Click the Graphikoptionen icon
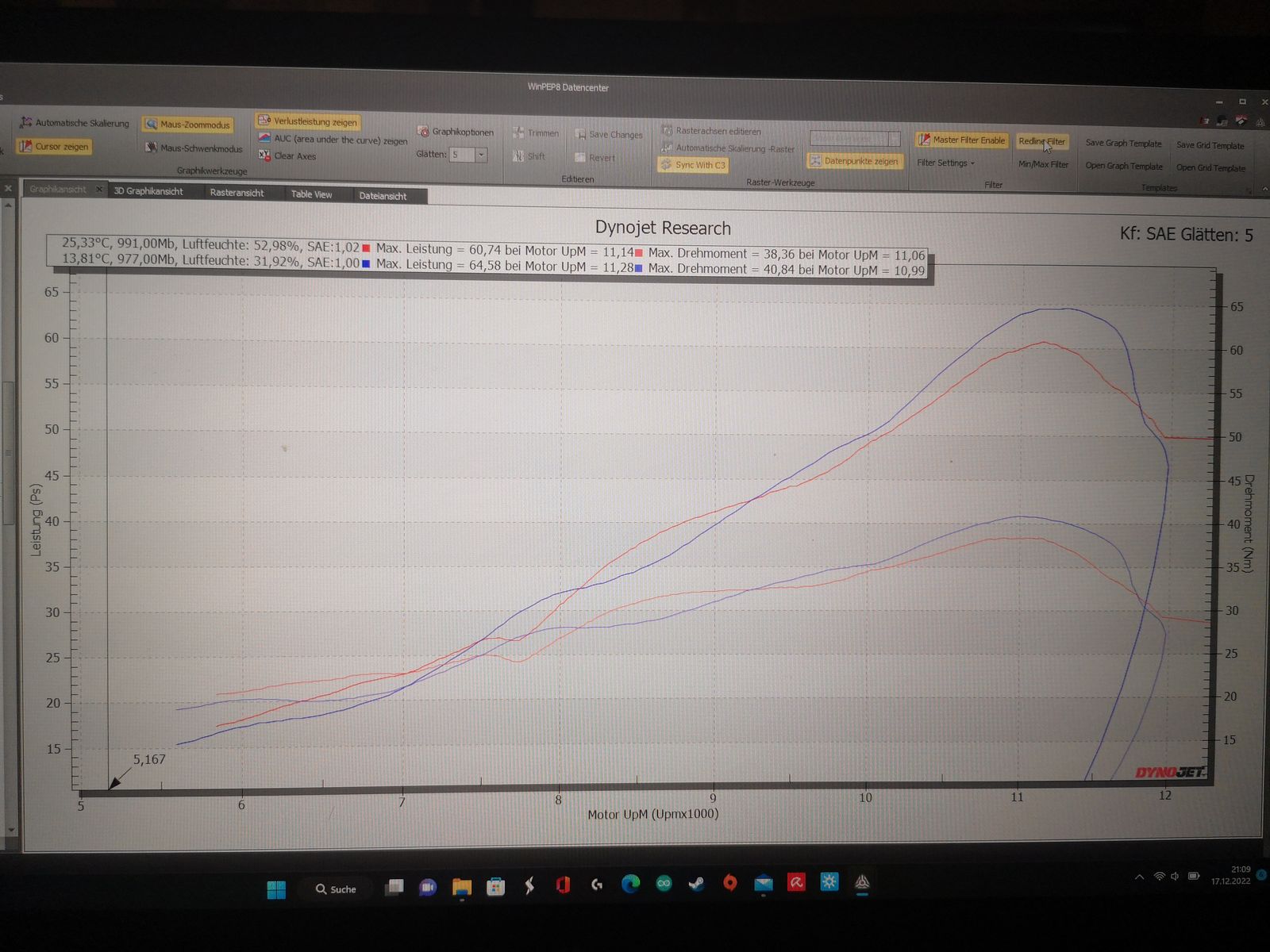Image resolution: width=1270 pixels, height=952 pixels. click(x=424, y=132)
